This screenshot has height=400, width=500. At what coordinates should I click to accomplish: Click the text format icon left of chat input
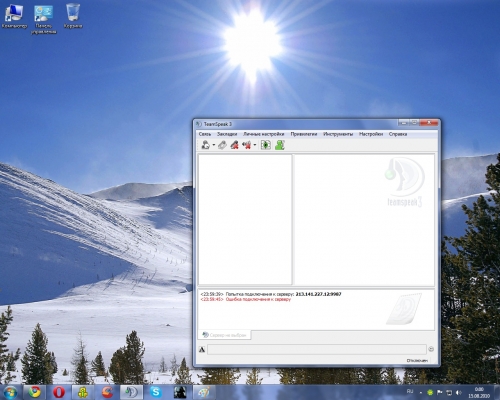point(202,349)
